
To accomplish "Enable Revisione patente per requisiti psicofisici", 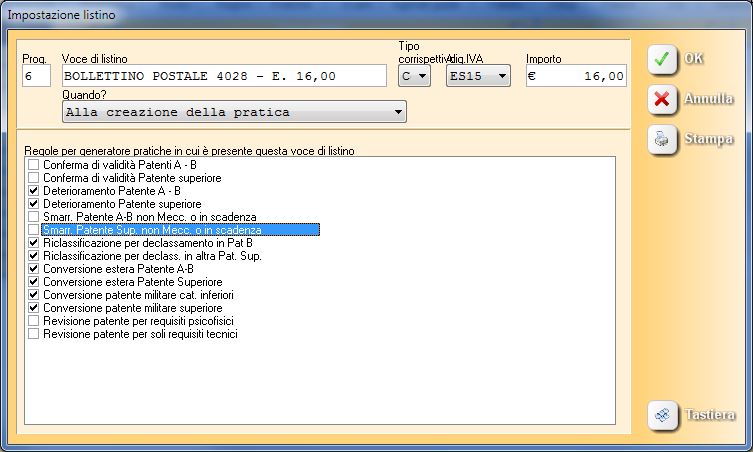I will 34,321.
